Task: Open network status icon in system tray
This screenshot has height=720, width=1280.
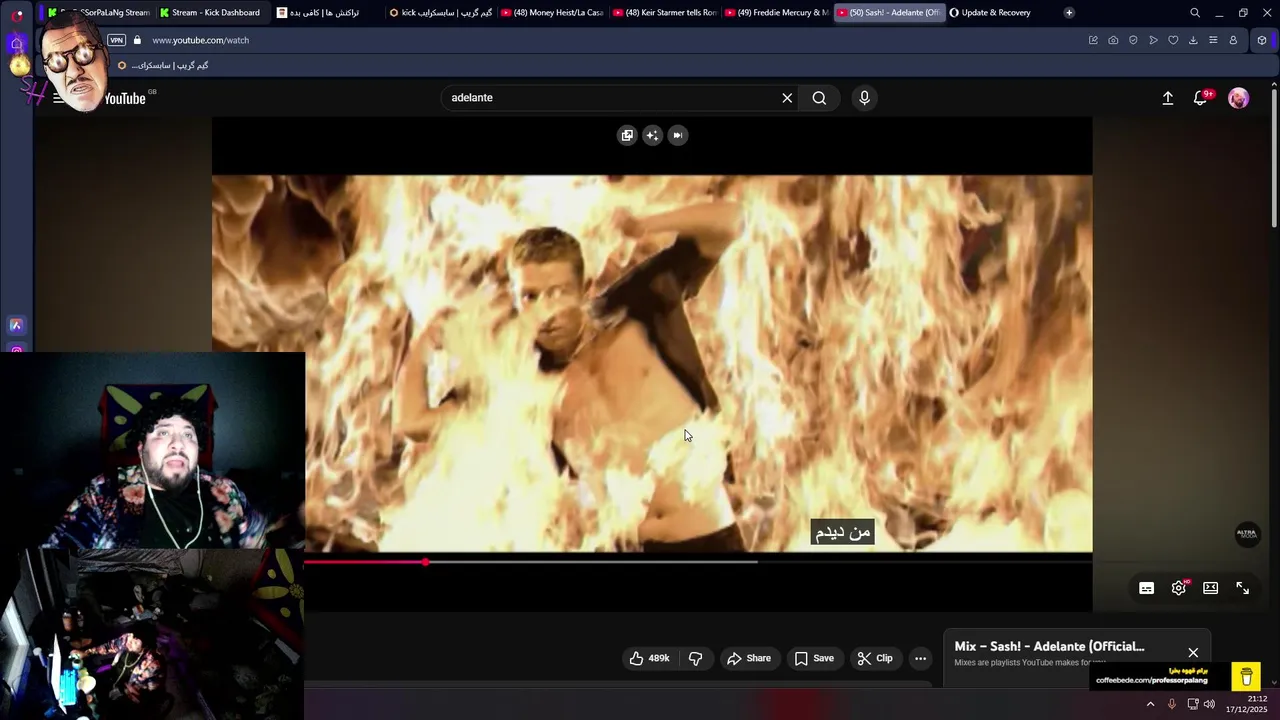Action: coord(1192,704)
